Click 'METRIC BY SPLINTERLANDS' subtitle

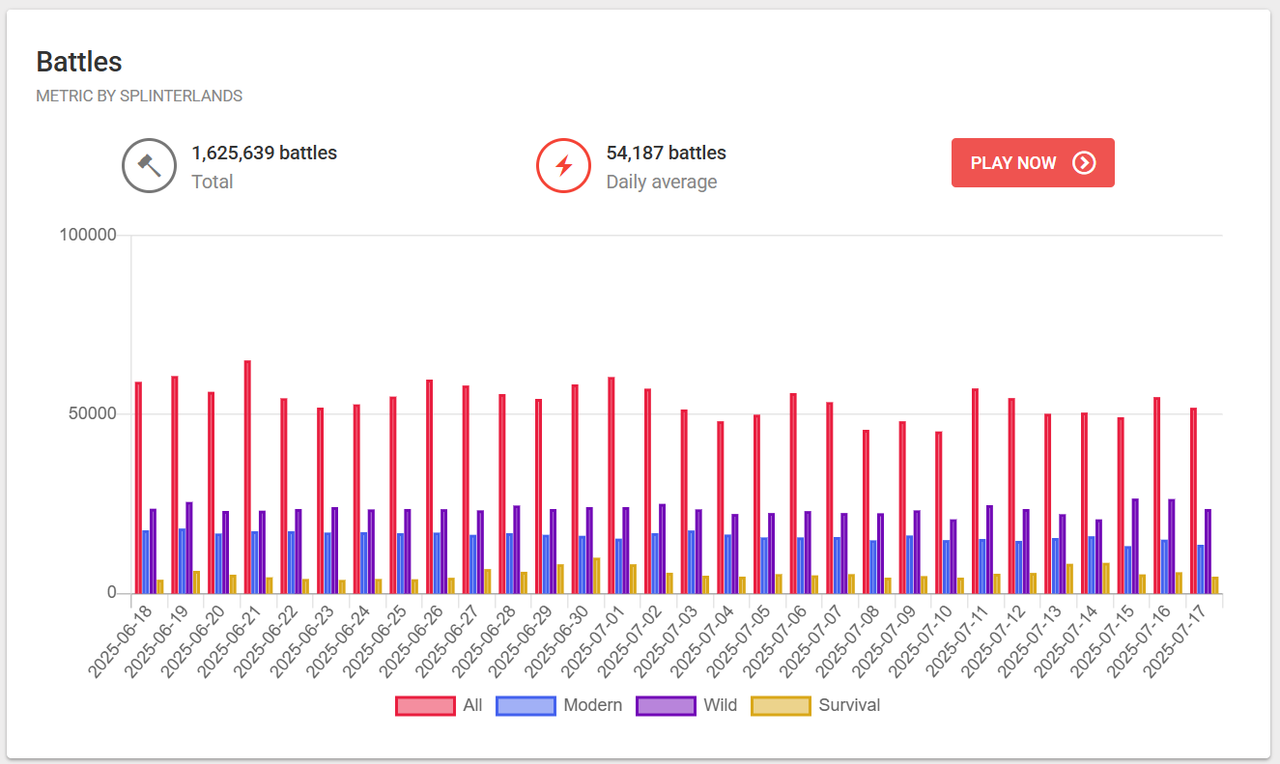coord(139,96)
